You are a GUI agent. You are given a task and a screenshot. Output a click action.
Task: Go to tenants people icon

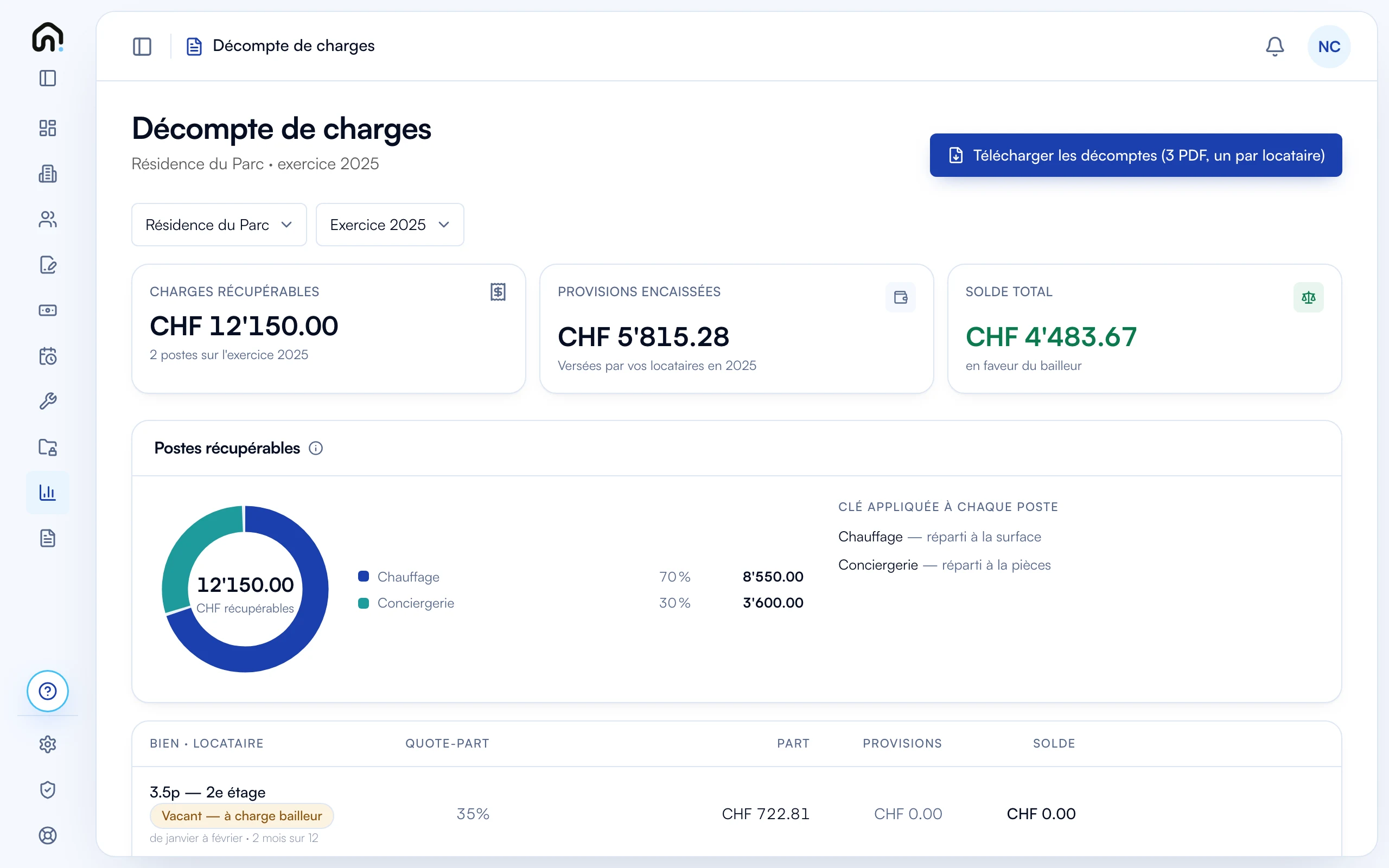(48, 219)
